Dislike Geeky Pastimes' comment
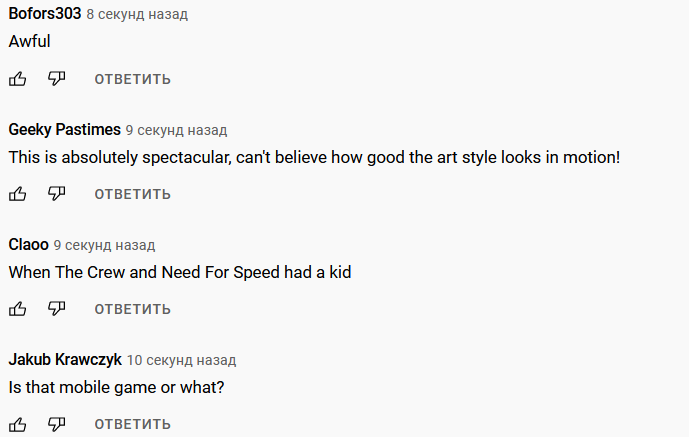Screen dimensions: 689x437 pos(57,194)
